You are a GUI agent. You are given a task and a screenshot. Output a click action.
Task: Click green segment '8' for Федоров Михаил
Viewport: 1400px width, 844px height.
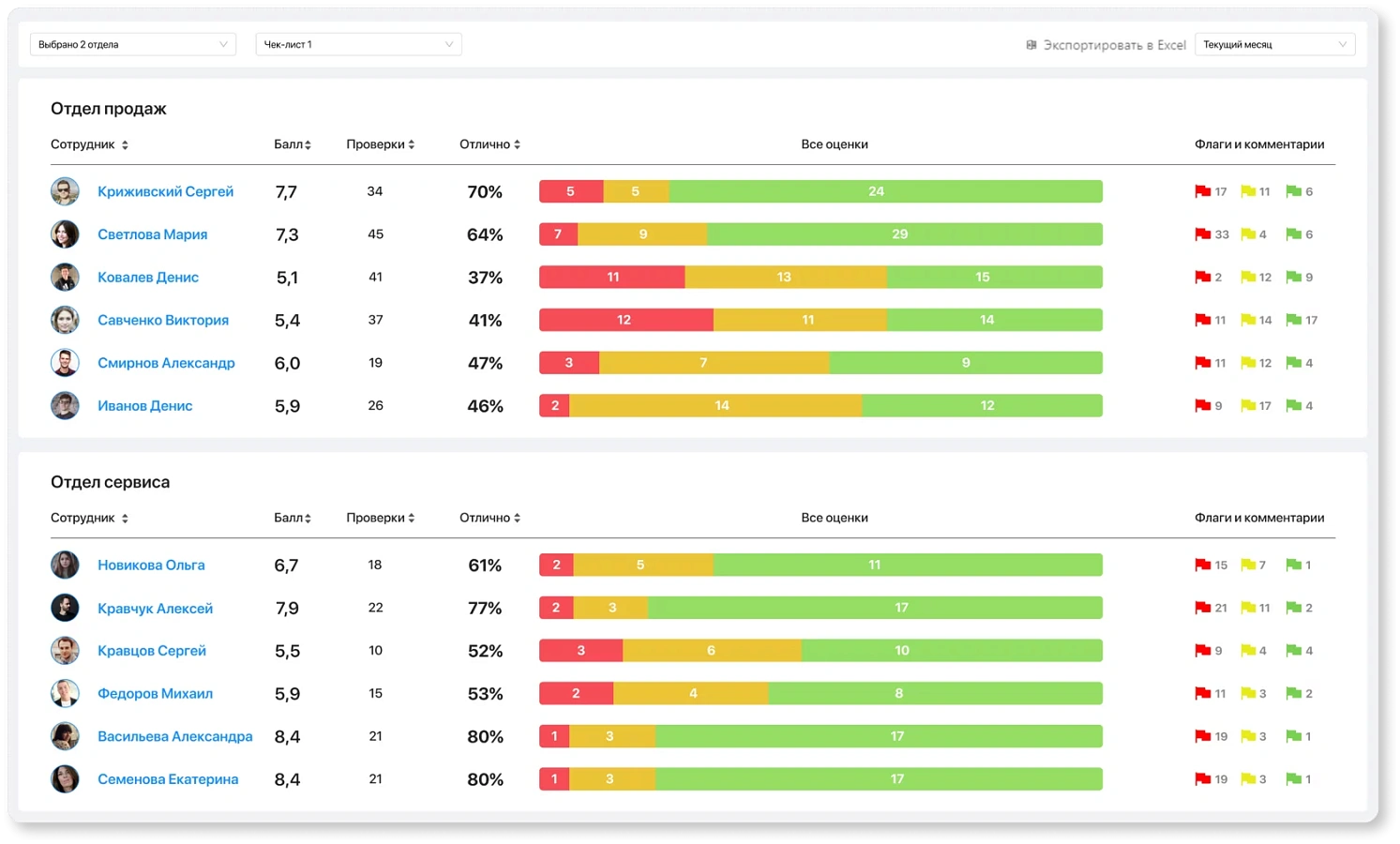click(x=936, y=694)
